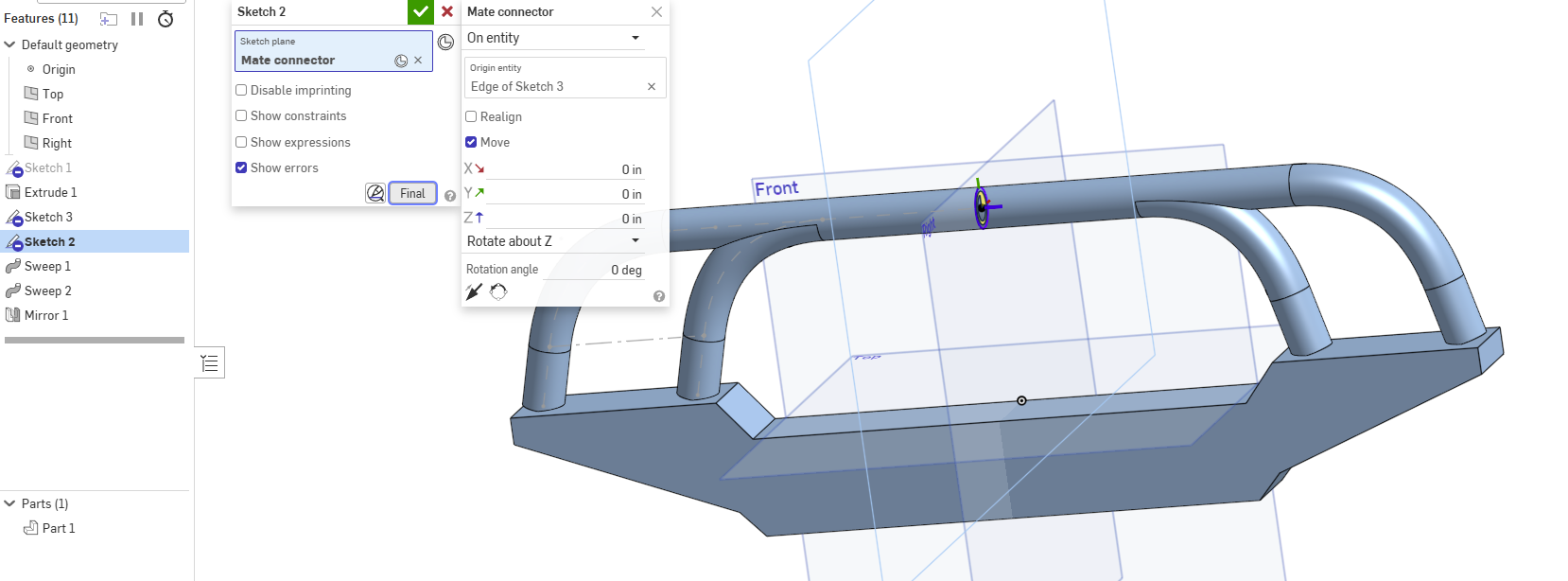Accept Sketch 2 with the green checkmark
This screenshot has height=581, width=1568.
tap(421, 11)
